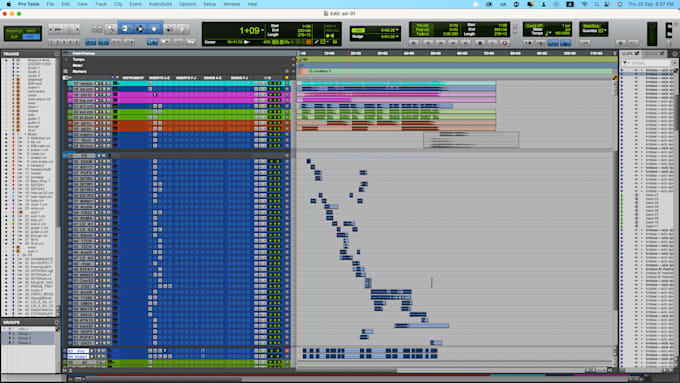Open the AudioSuite menu
Viewport: 680px width, 383px height.
click(160, 4)
